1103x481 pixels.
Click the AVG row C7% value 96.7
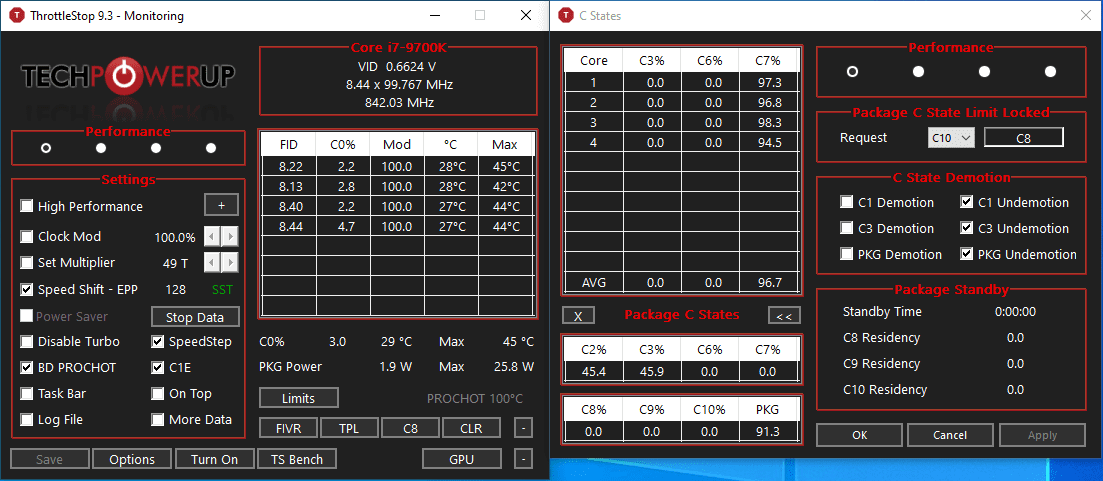pyautogui.click(x=769, y=283)
